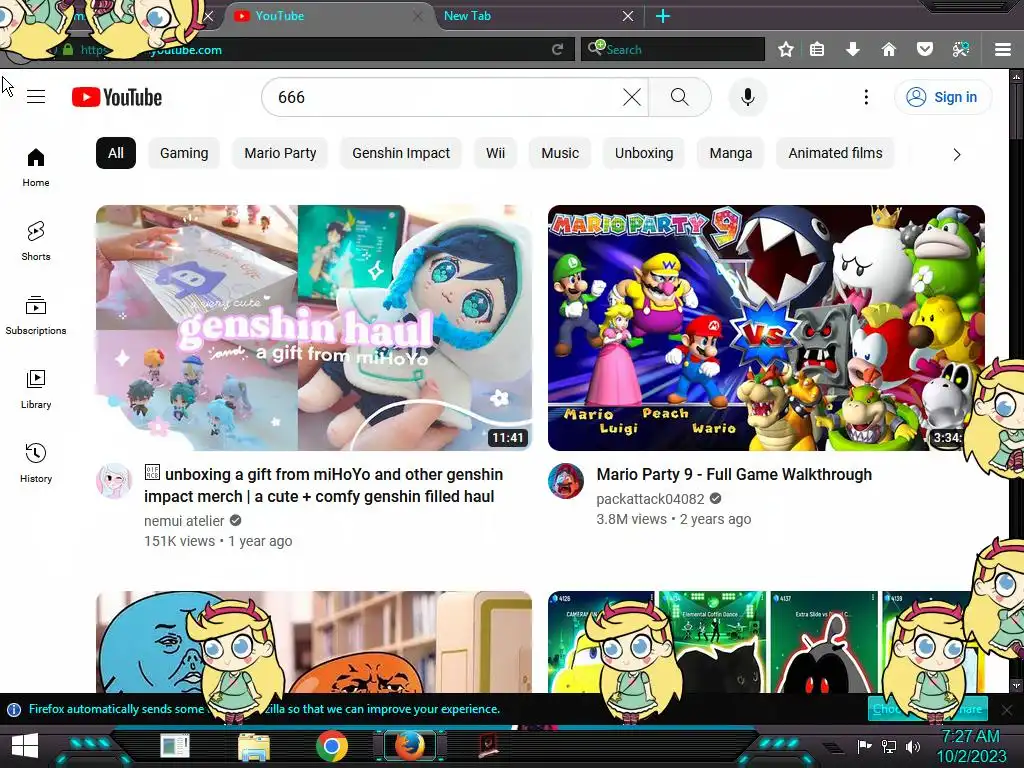Viewport: 1024px width, 768px height.
Task: Go to Home in sidebar
Action: [x=36, y=167]
